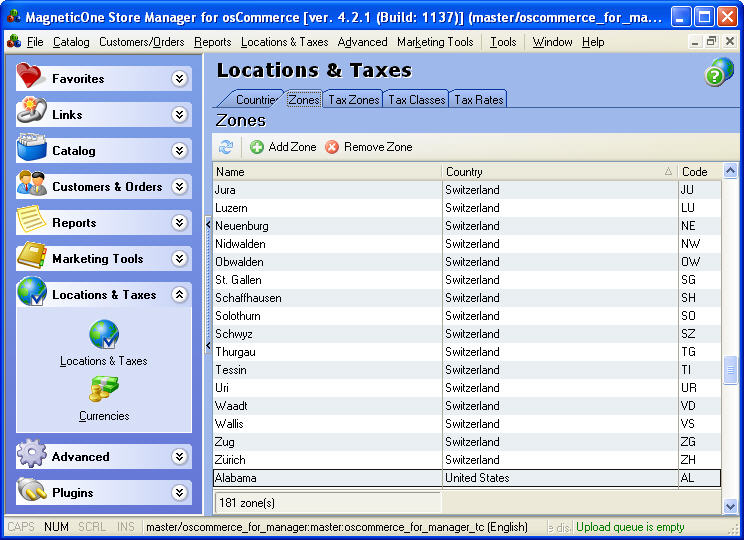
Task: Expand the Marketing Tools panel chevron
Action: pos(179,259)
